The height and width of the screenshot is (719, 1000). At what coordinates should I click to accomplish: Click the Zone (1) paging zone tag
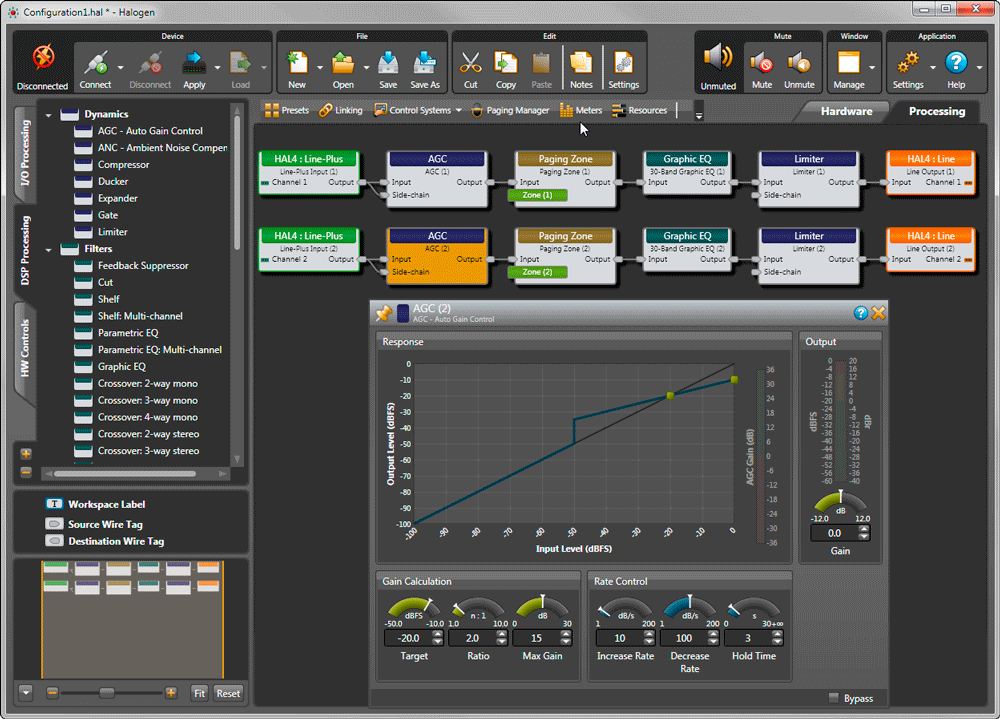click(537, 195)
